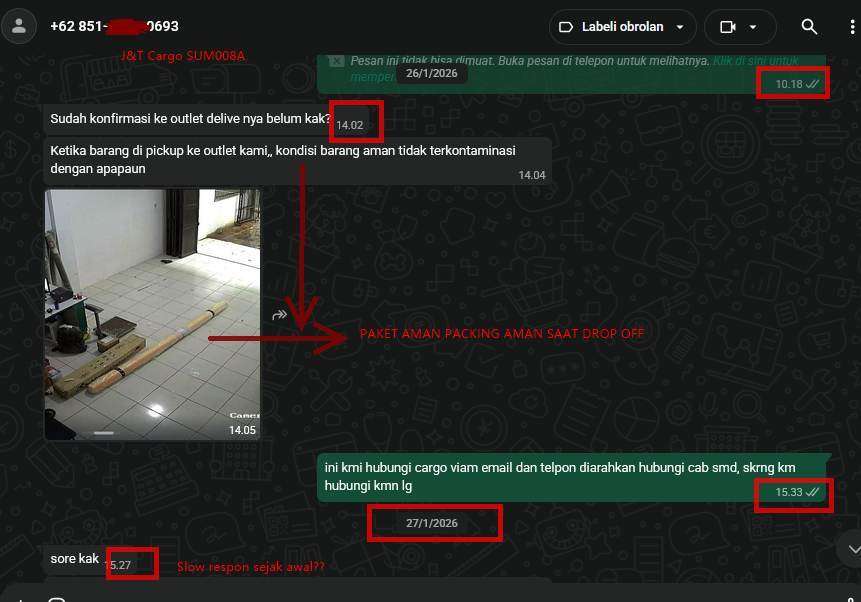Click the forward arrow beside the photo
Screen dimensions: 861x602
280,315
